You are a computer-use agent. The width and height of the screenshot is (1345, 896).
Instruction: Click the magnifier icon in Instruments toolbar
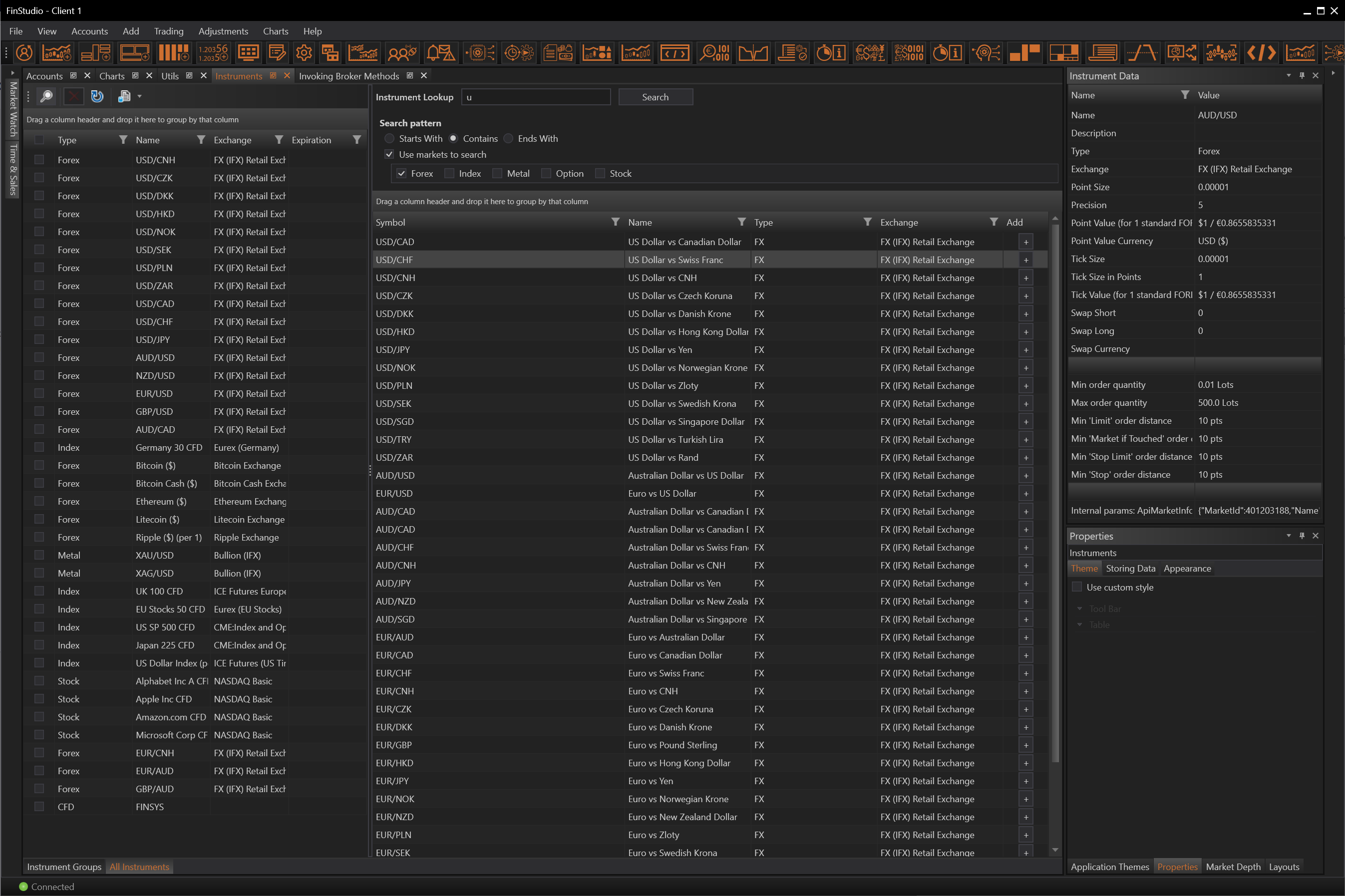click(x=47, y=96)
